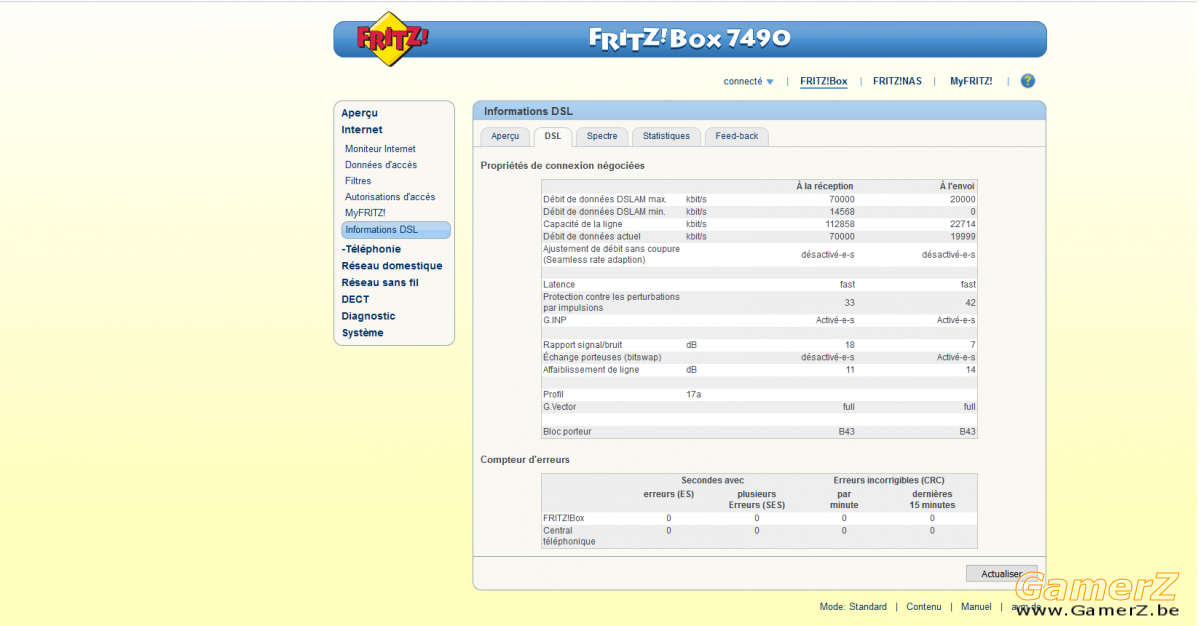Image resolution: width=1200 pixels, height=626 pixels.
Task: Open the FRITZ!Box header link
Action: [824, 81]
